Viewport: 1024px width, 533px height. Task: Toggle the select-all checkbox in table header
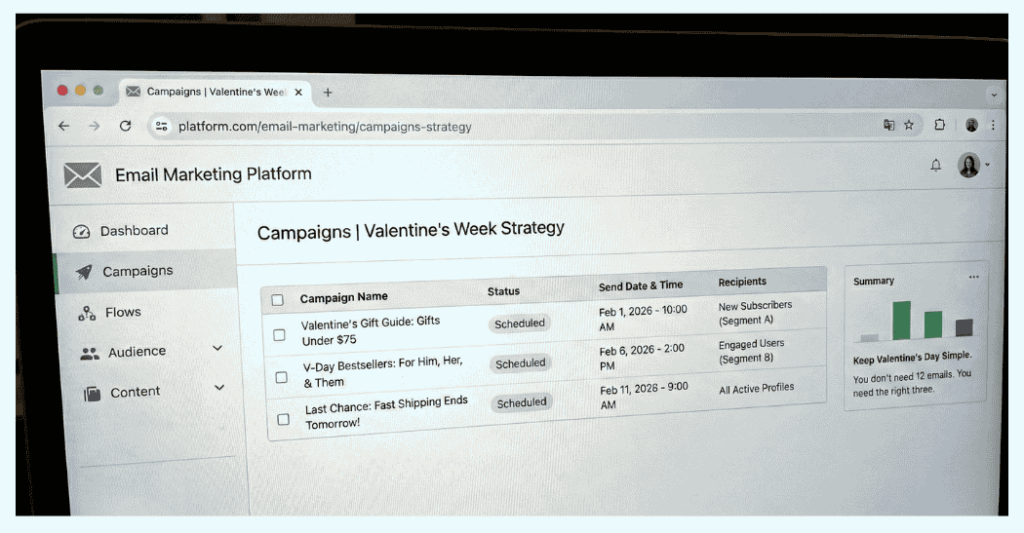click(x=278, y=300)
